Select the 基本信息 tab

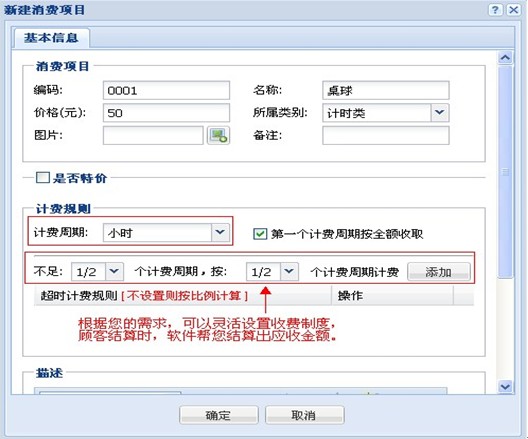click(51, 38)
